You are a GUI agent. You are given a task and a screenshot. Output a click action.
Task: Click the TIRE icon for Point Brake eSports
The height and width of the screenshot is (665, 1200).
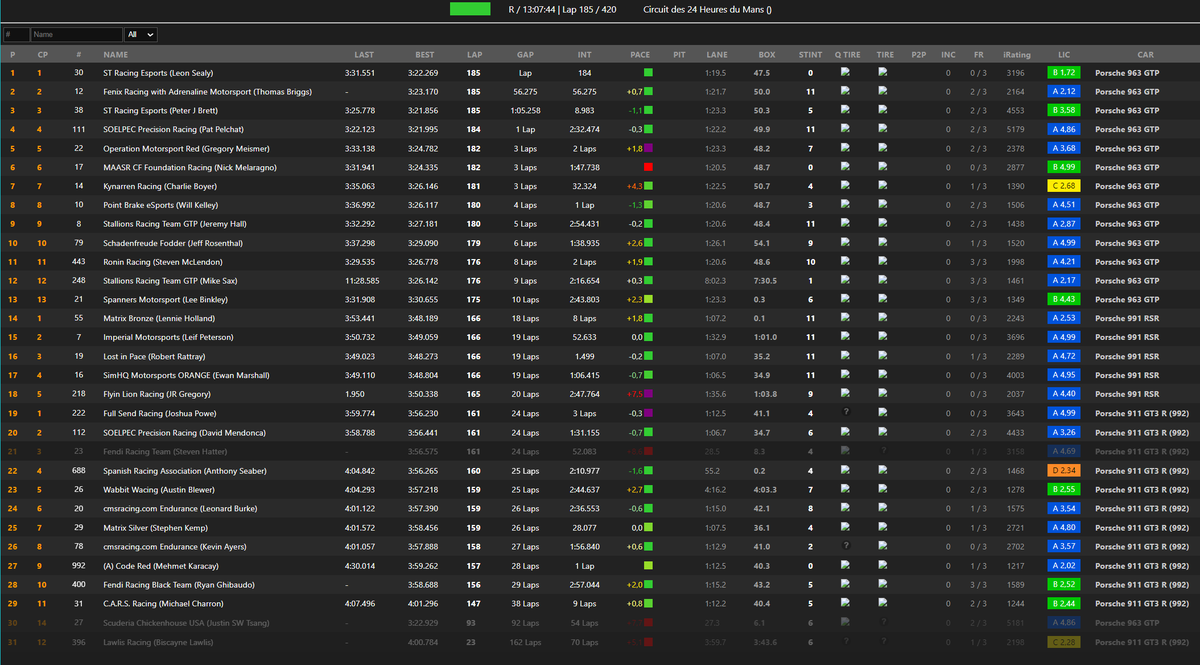click(x=883, y=205)
